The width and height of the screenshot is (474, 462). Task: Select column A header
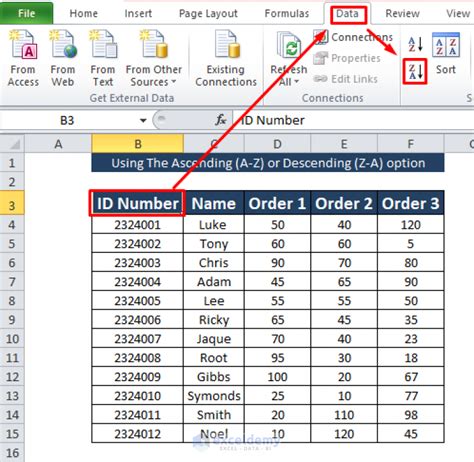point(58,144)
